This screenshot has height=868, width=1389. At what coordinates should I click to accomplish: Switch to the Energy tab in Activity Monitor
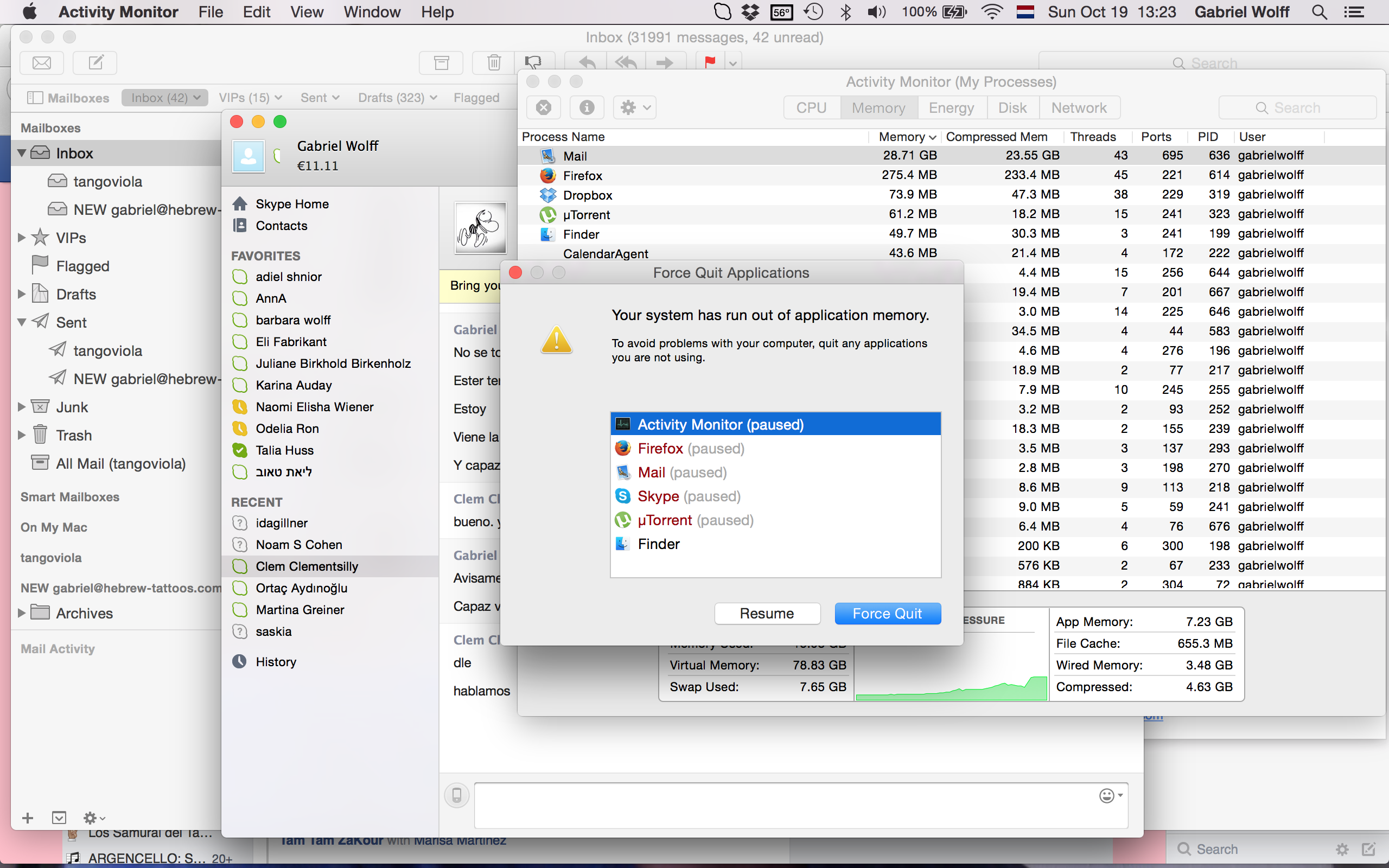pos(952,107)
